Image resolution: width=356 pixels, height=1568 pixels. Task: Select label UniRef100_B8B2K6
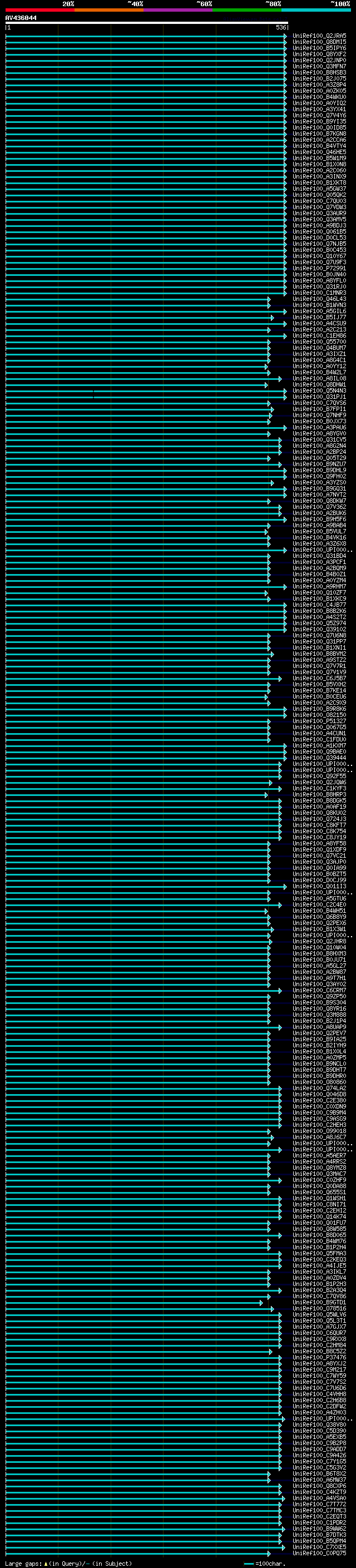[x=319, y=611]
